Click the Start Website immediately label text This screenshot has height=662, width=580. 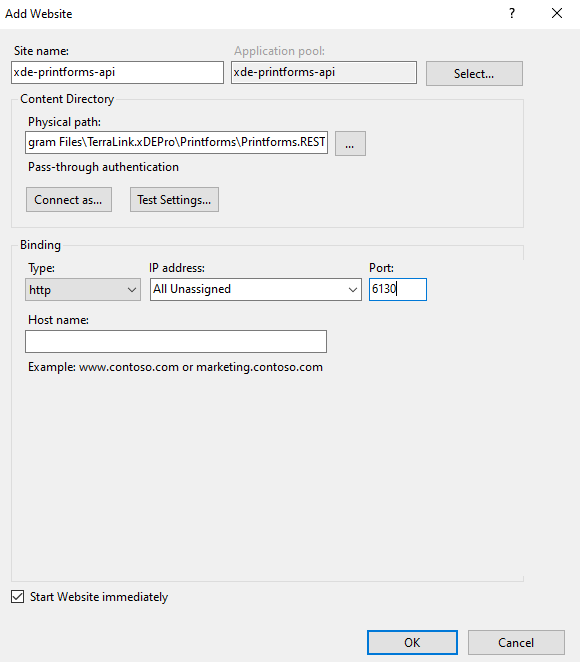pos(99,597)
